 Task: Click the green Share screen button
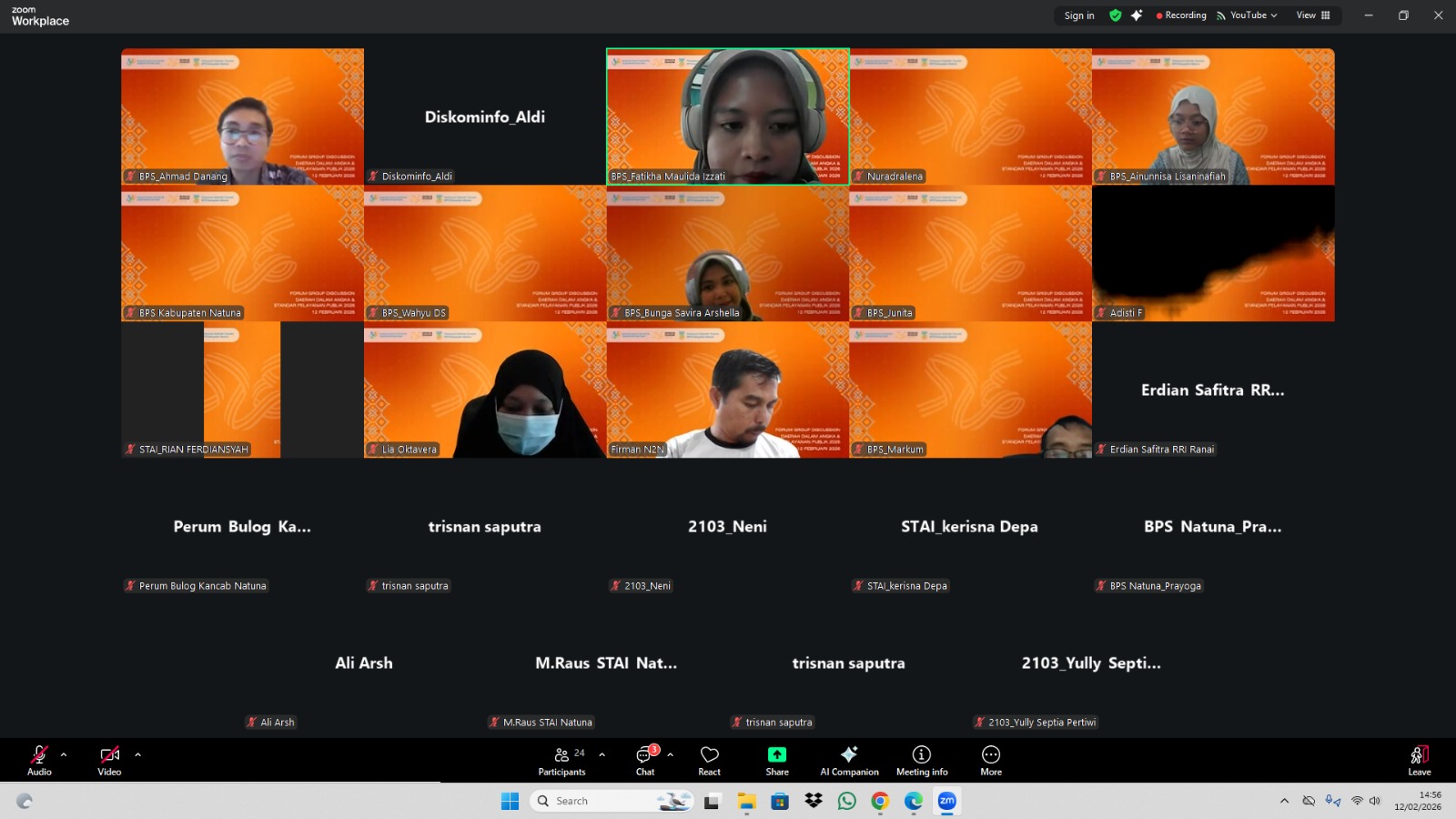[777, 760]
